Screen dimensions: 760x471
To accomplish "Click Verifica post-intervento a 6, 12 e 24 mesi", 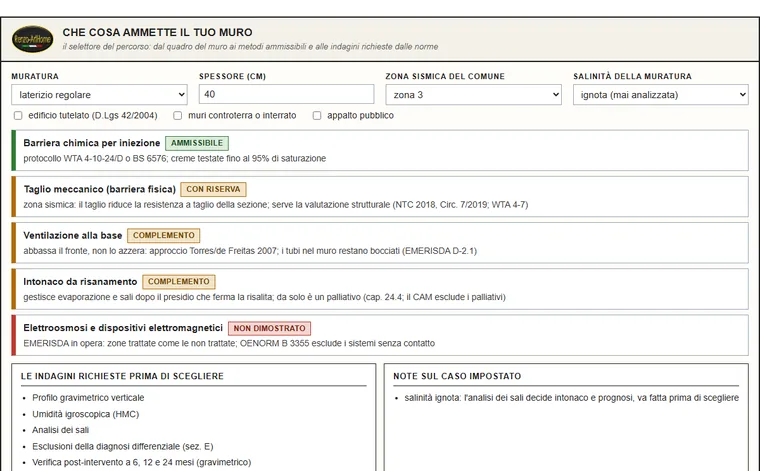I will coord(142,462).
